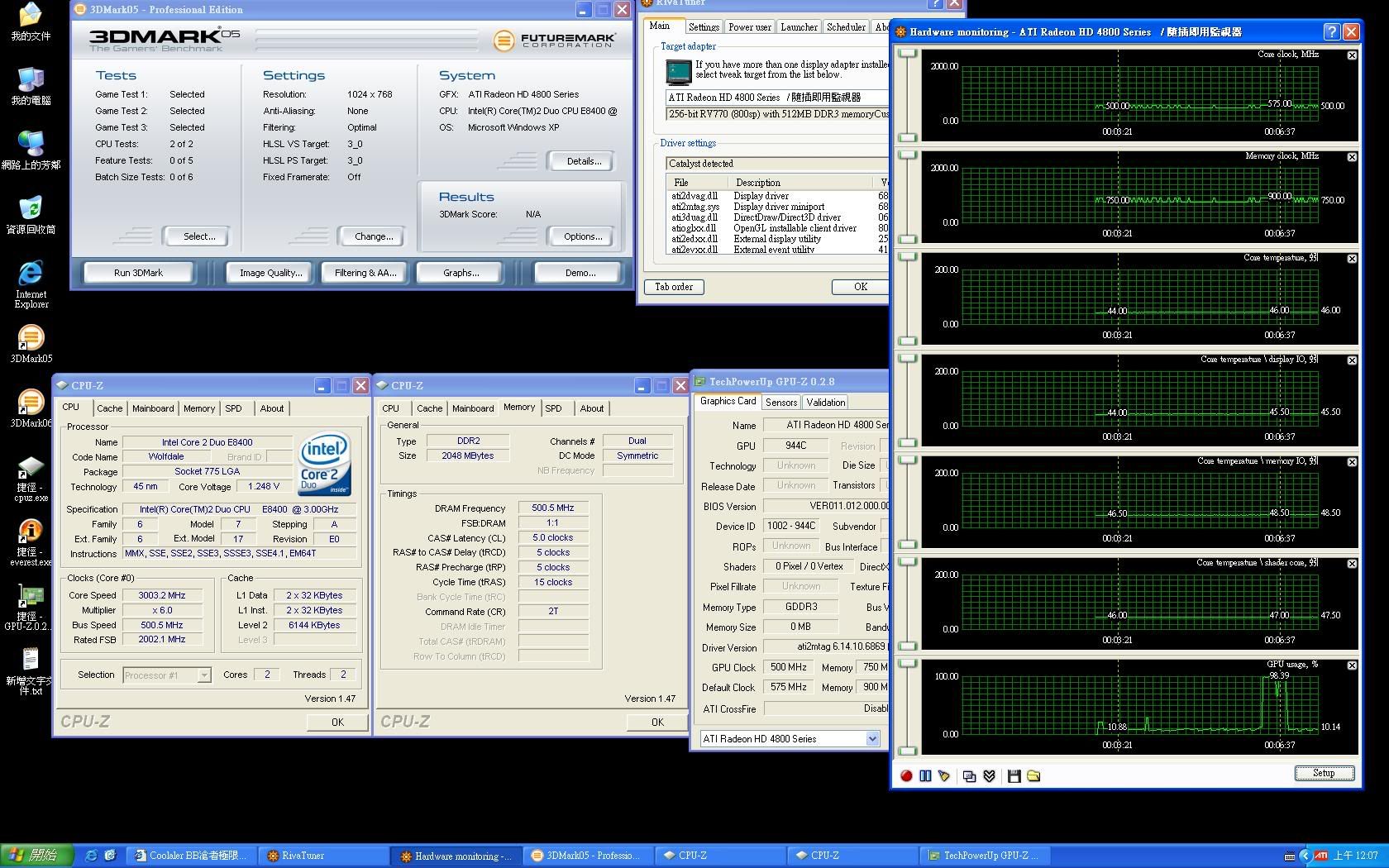The width and height of the screenshot is (1389, 868).
Task: Select the cpuz.exe shortcut icon
Action: click(31, 478)
